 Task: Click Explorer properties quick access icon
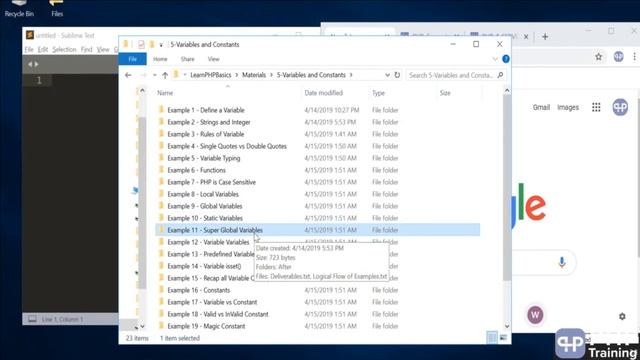(x=141, y=44)
